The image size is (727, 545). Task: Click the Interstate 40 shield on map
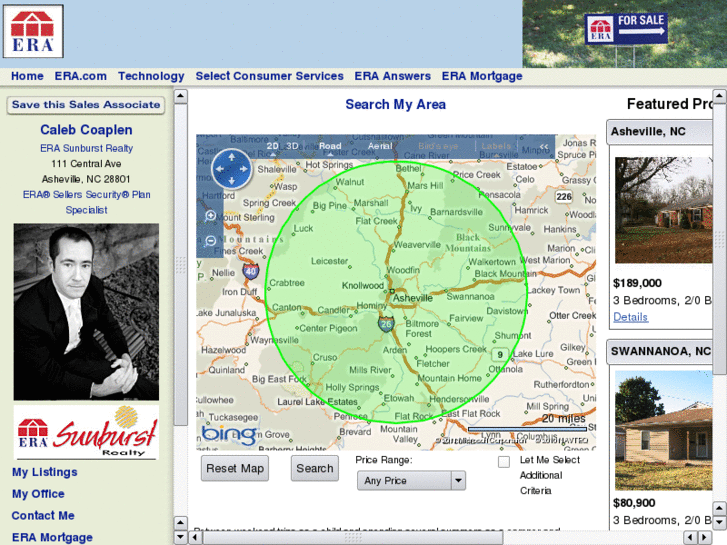(x=250, y=271)
